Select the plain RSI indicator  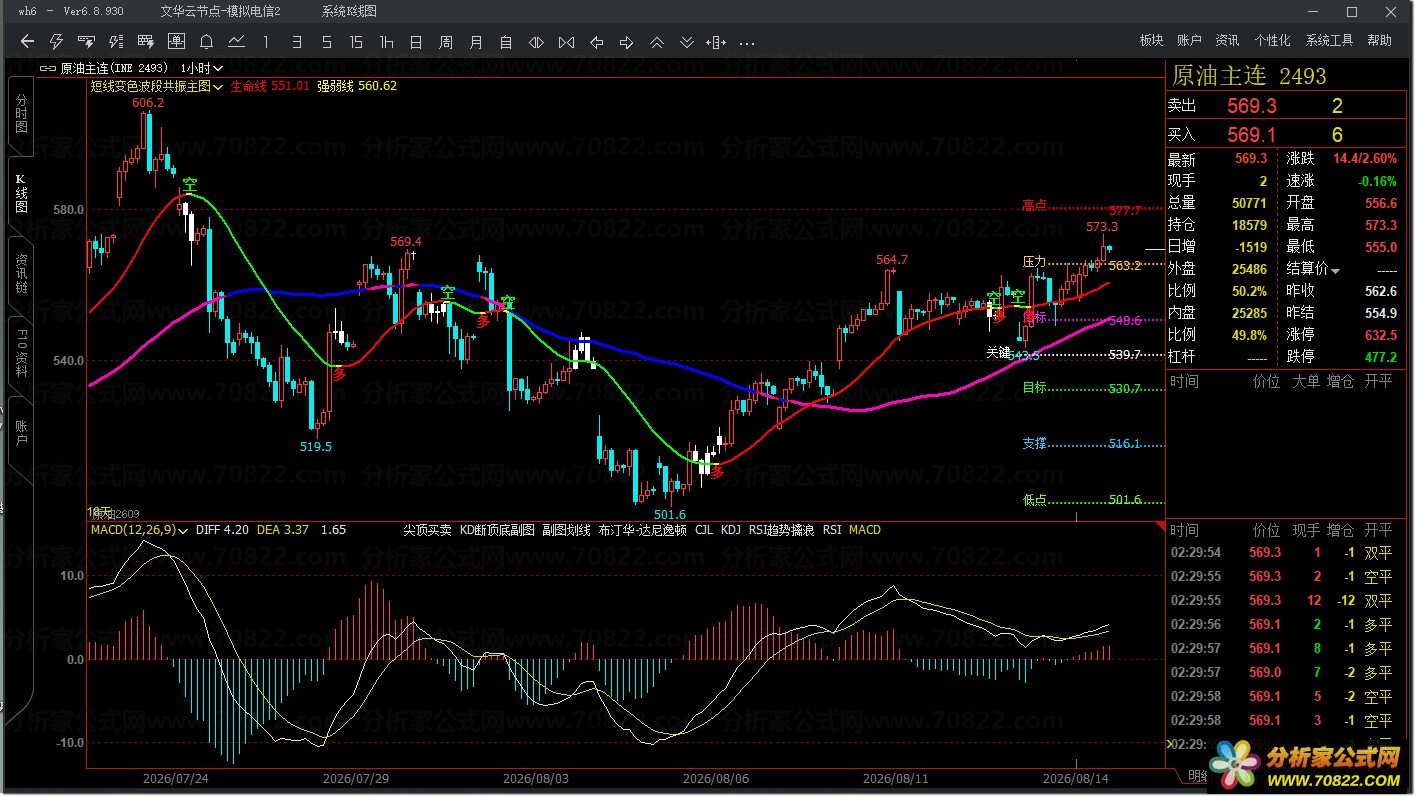pyautogui.click(x=832, y=530)
